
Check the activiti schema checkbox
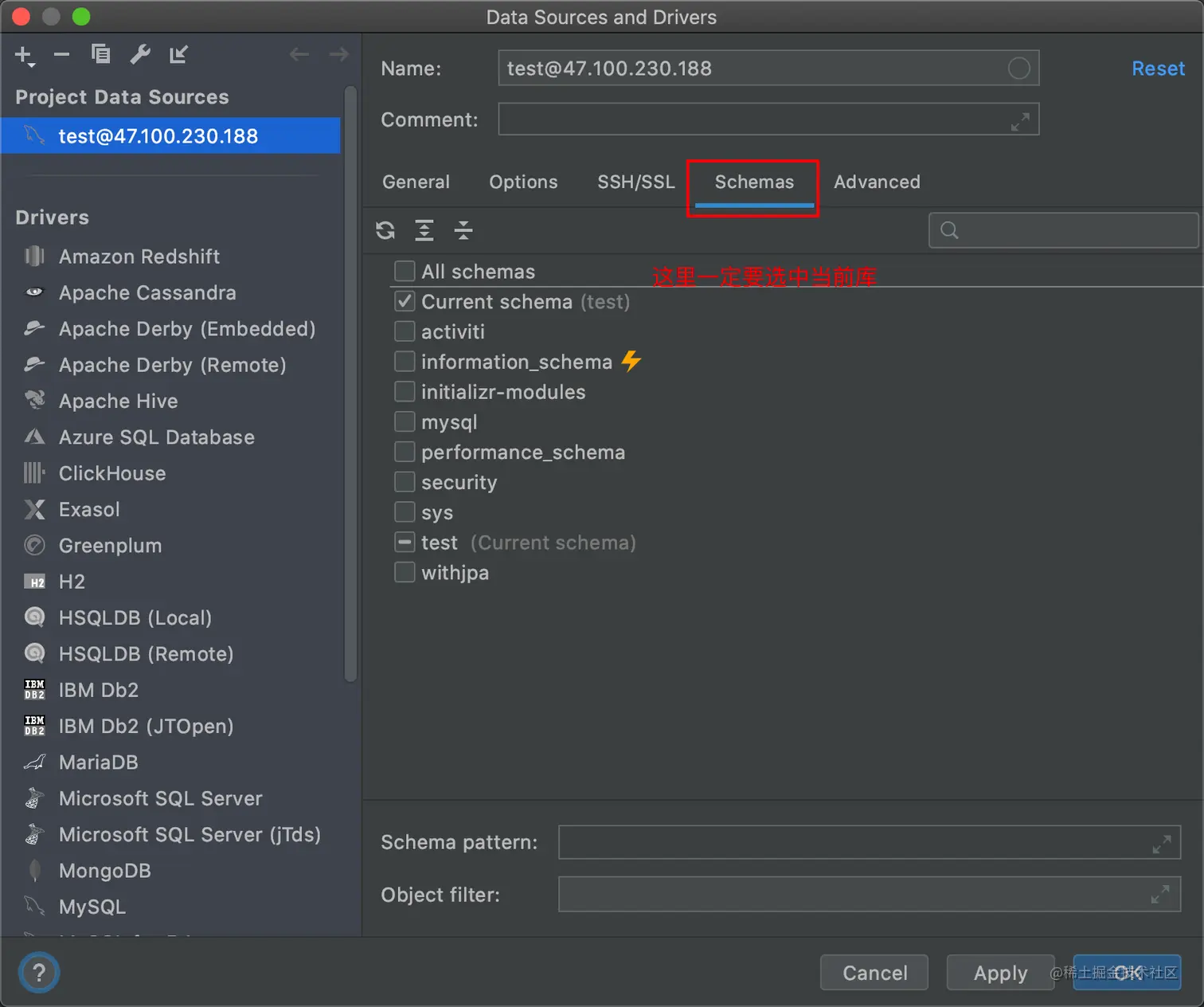(405, 331)
